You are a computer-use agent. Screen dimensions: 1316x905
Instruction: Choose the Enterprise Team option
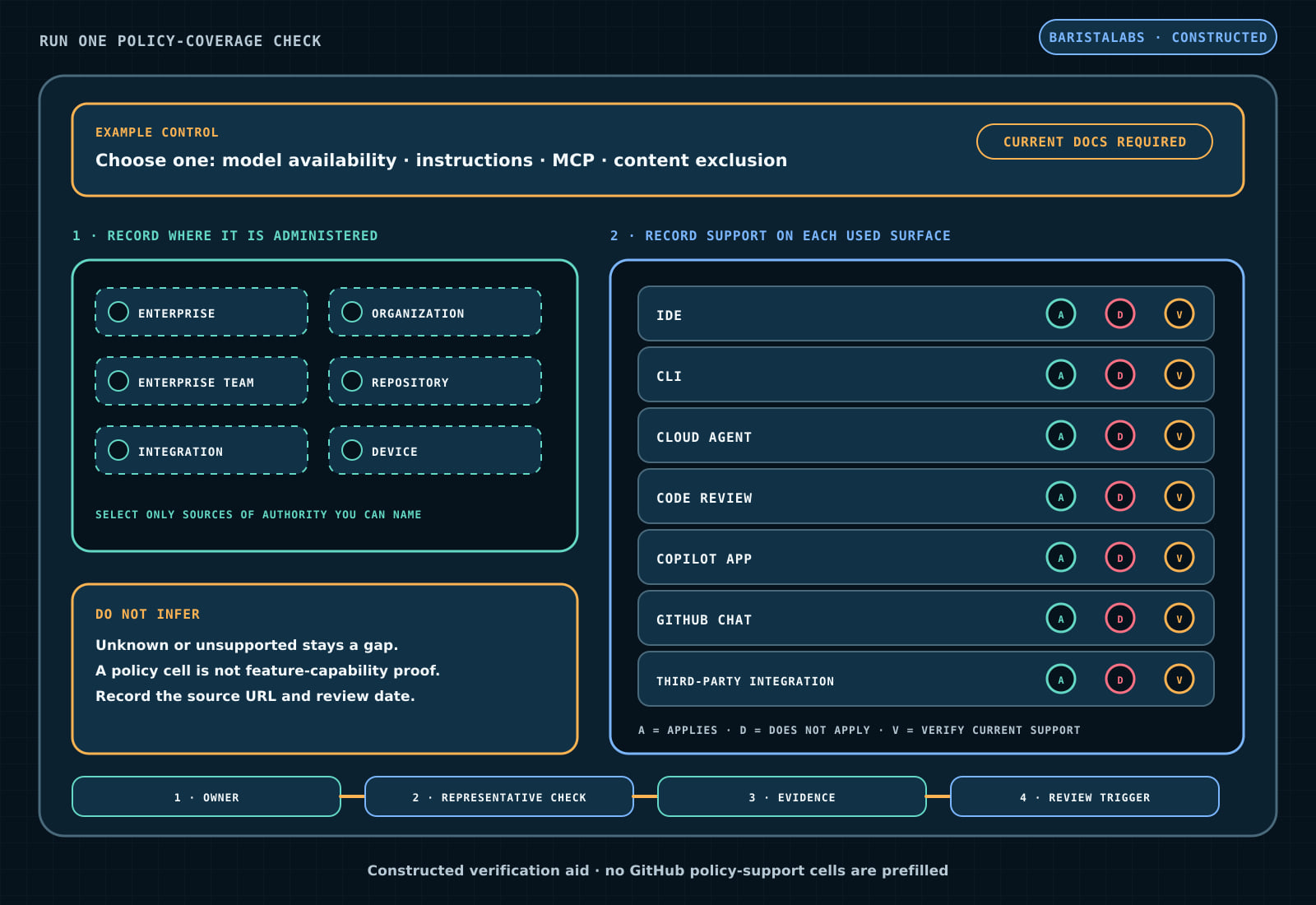point(202,381)
